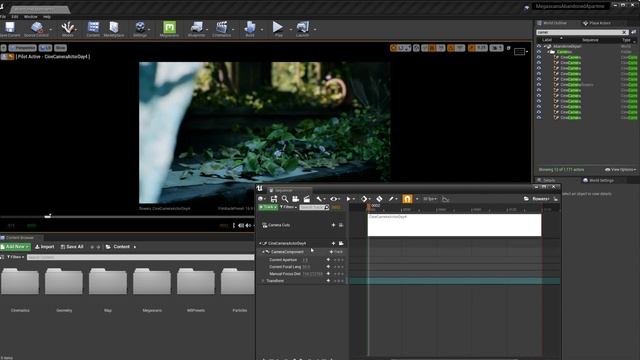Viewport: 640px width, 360px height.
Task: Clear the World Outliner search with the X
Action: (x=624, y=32)
